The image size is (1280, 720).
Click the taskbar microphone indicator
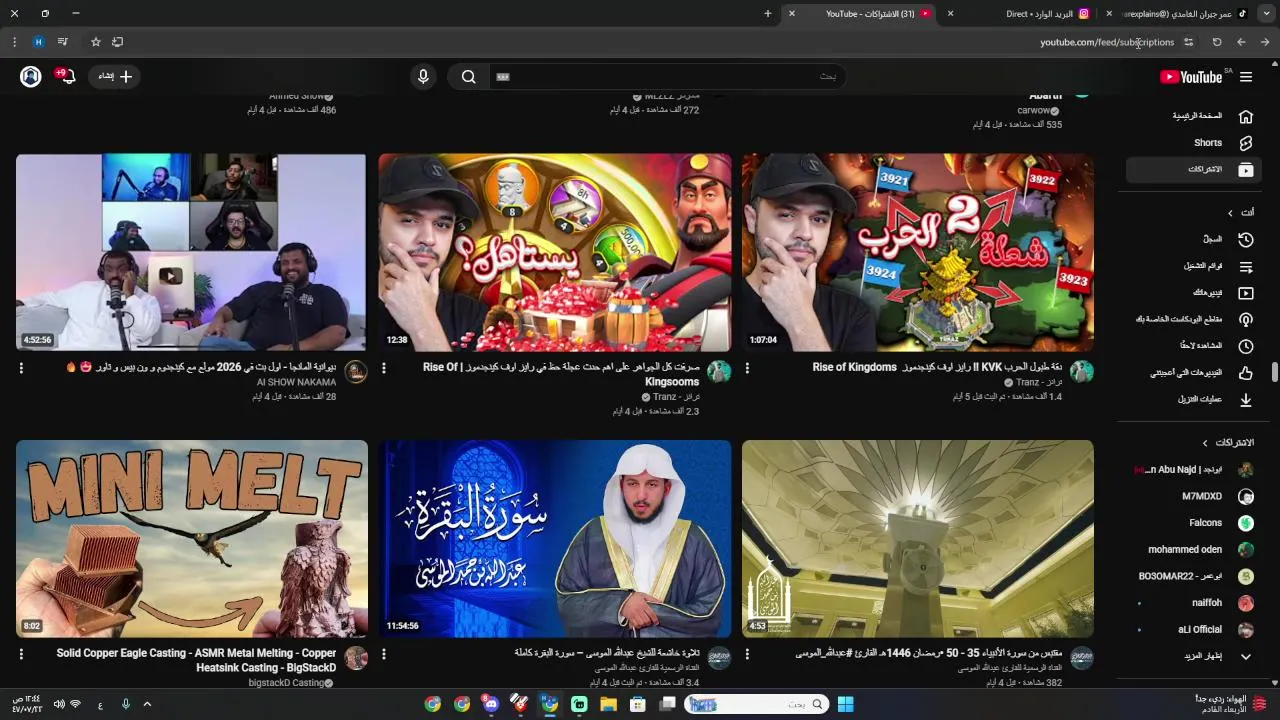125,705
